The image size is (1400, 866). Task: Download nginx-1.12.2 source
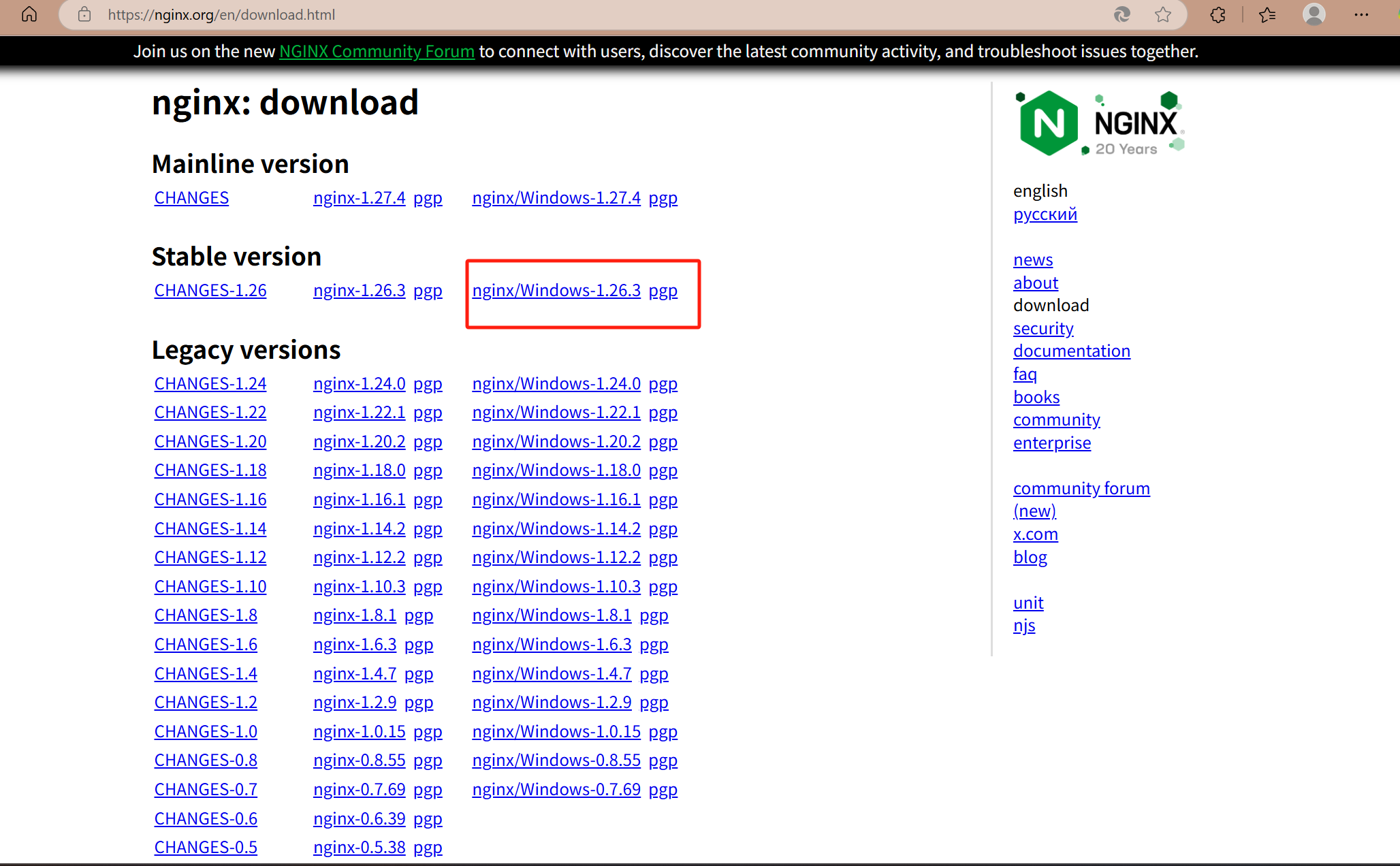359,557
